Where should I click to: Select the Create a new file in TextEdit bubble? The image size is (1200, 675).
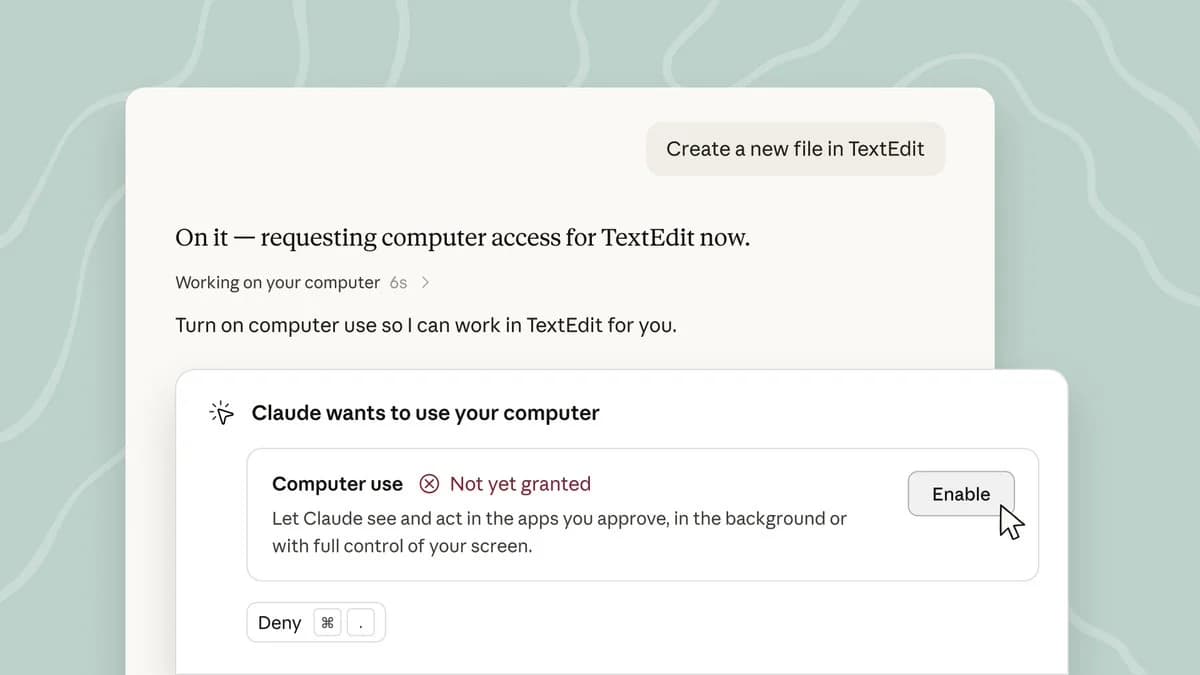pyautogui.click(x=795, y=149)
